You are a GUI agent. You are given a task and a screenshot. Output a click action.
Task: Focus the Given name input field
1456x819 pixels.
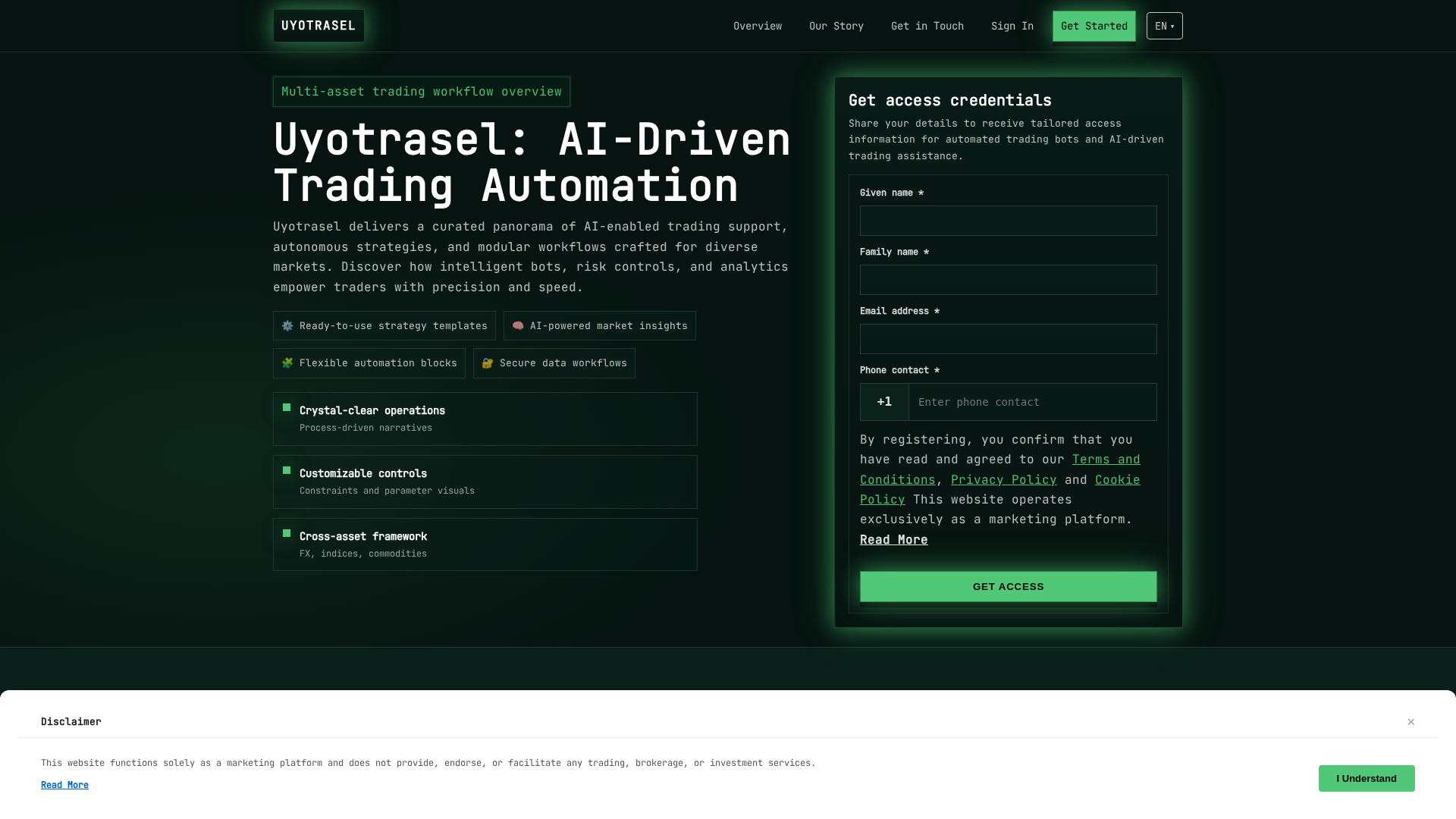1008,221
